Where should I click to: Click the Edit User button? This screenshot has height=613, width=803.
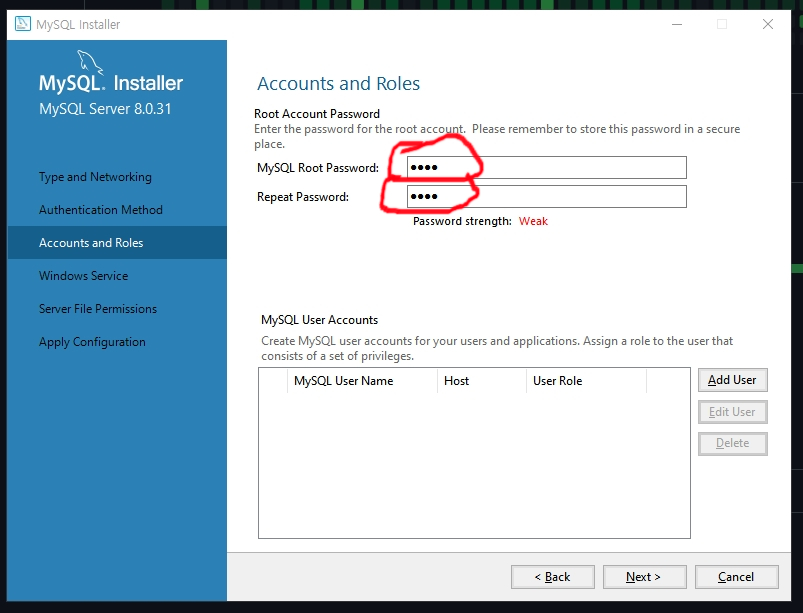coord(732,412)
